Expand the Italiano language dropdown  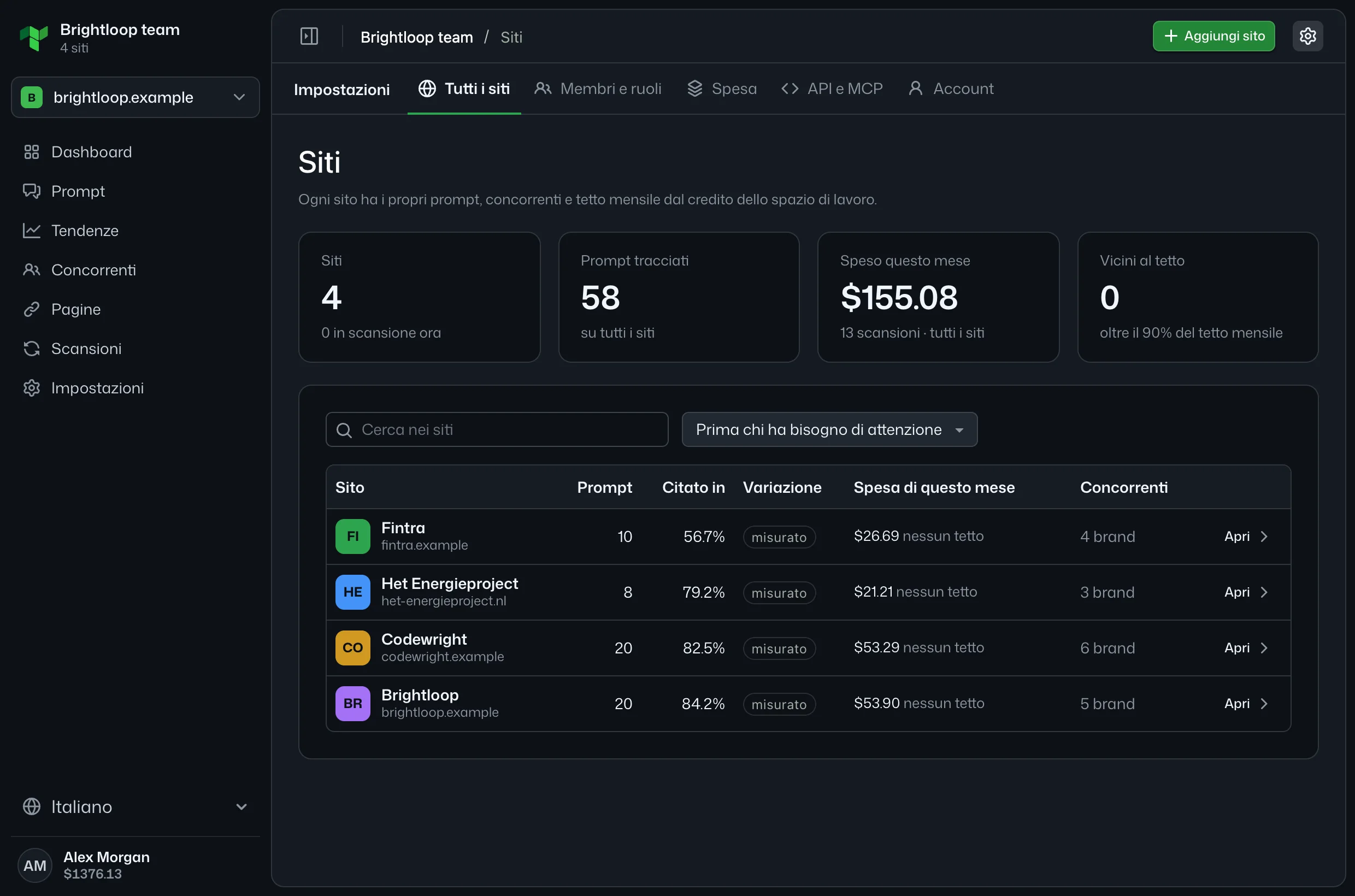point(135,806)
